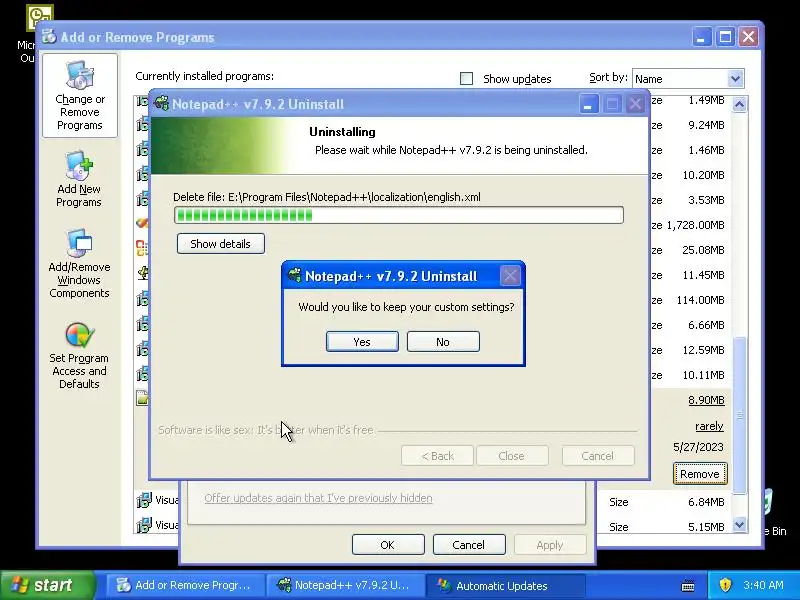
Task: Switch to Notepad++ Uninstall taskbar item
Action: point(345,585)
